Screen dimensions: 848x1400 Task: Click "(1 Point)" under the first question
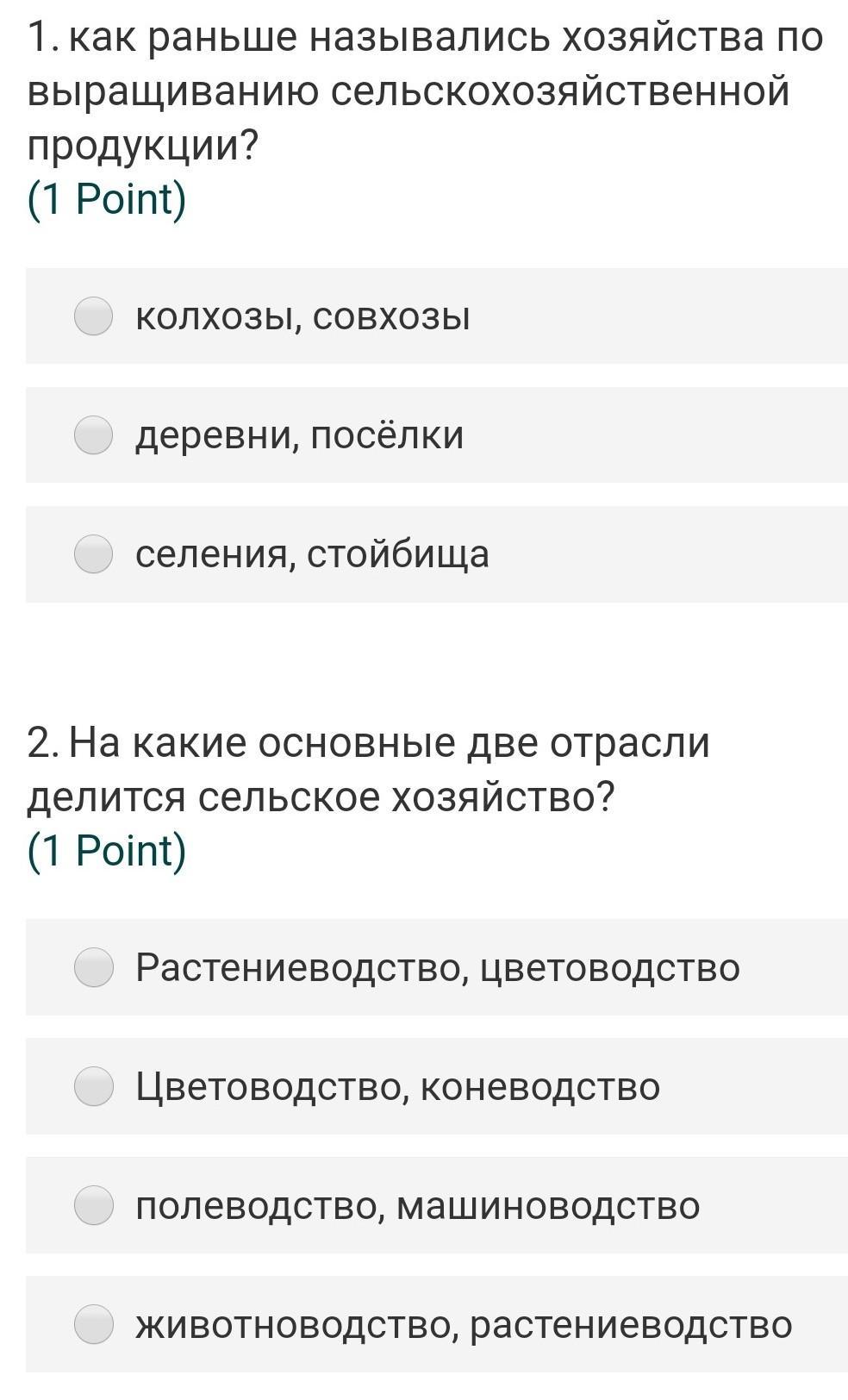click(x=107, y=199)
